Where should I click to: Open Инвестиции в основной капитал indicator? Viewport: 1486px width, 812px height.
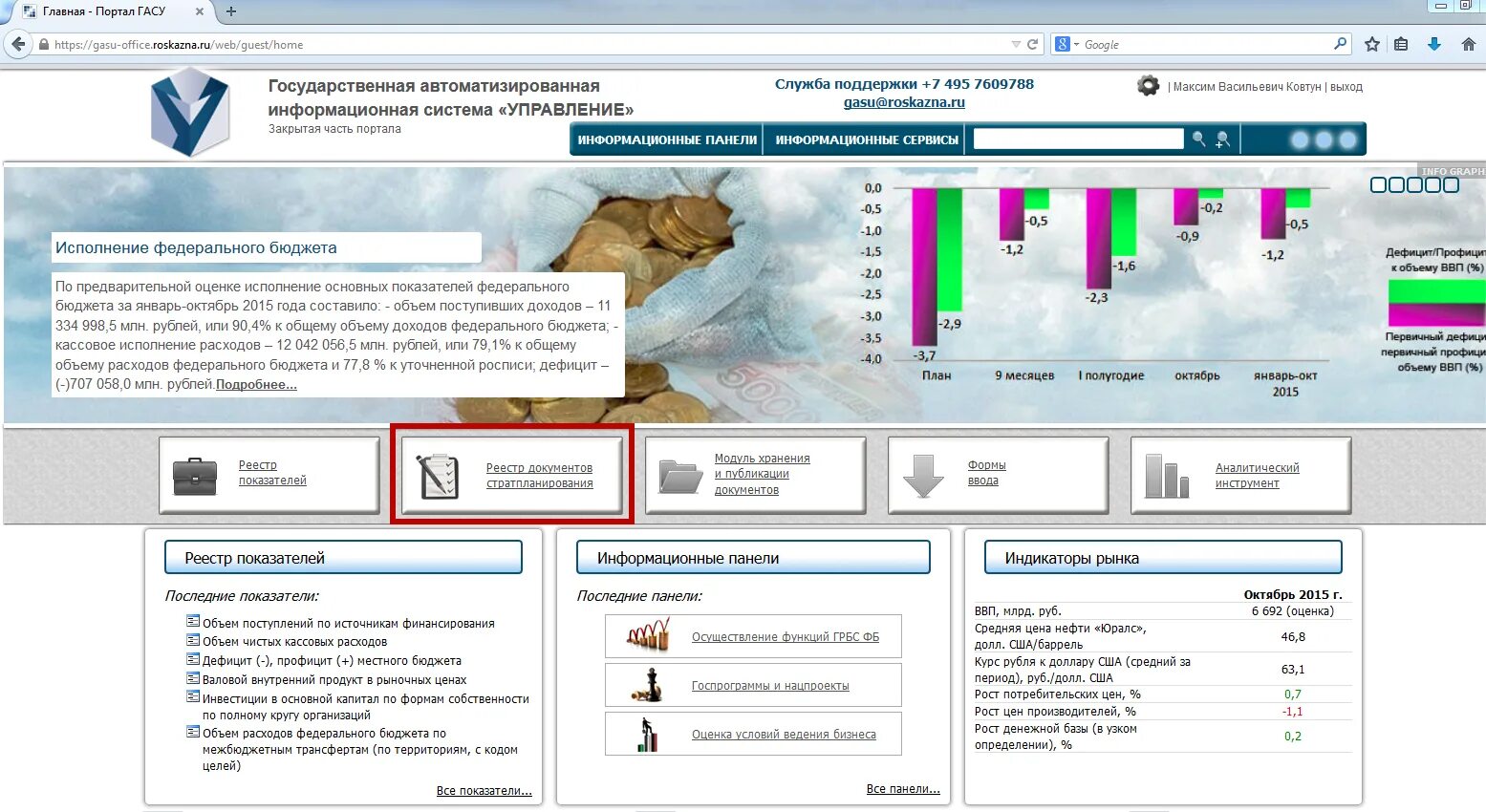click(366, 707)
